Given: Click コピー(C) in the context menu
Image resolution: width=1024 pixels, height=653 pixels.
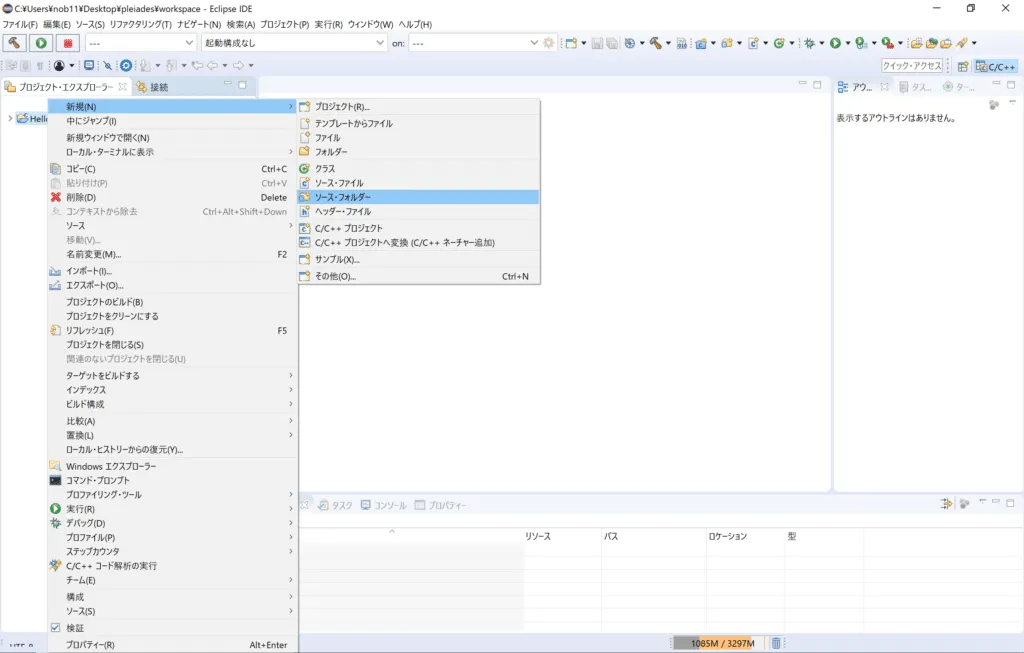Looking at the screenshot, I should tap(172, 168).
